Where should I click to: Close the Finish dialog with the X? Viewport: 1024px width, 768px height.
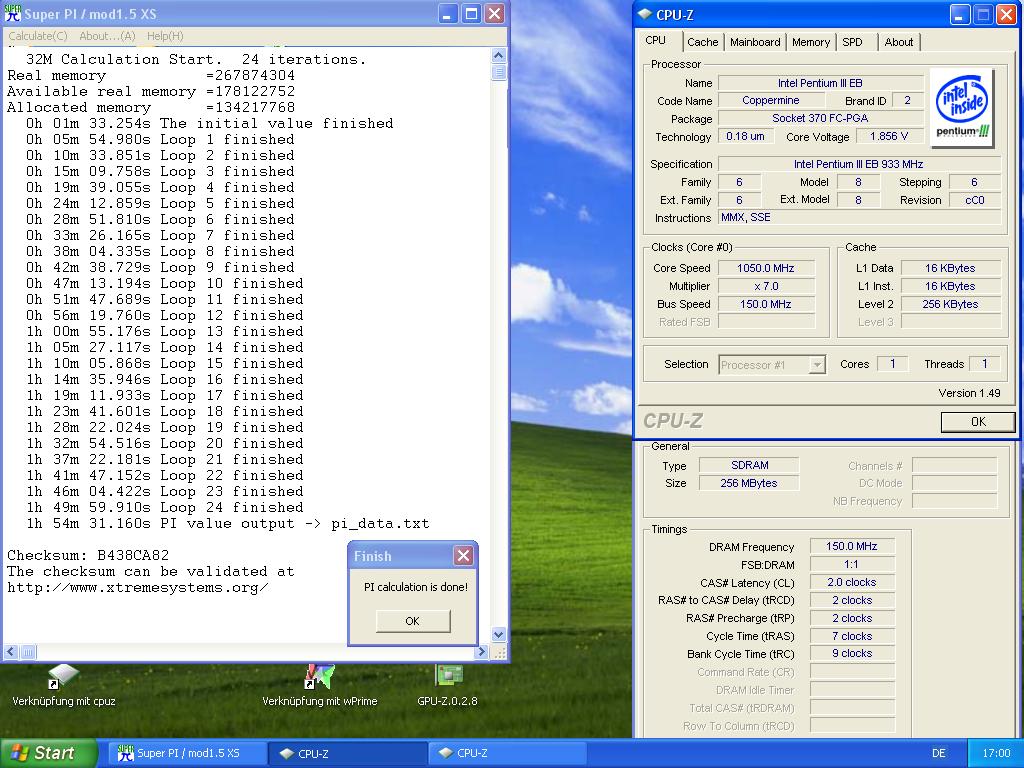point(463,556)
